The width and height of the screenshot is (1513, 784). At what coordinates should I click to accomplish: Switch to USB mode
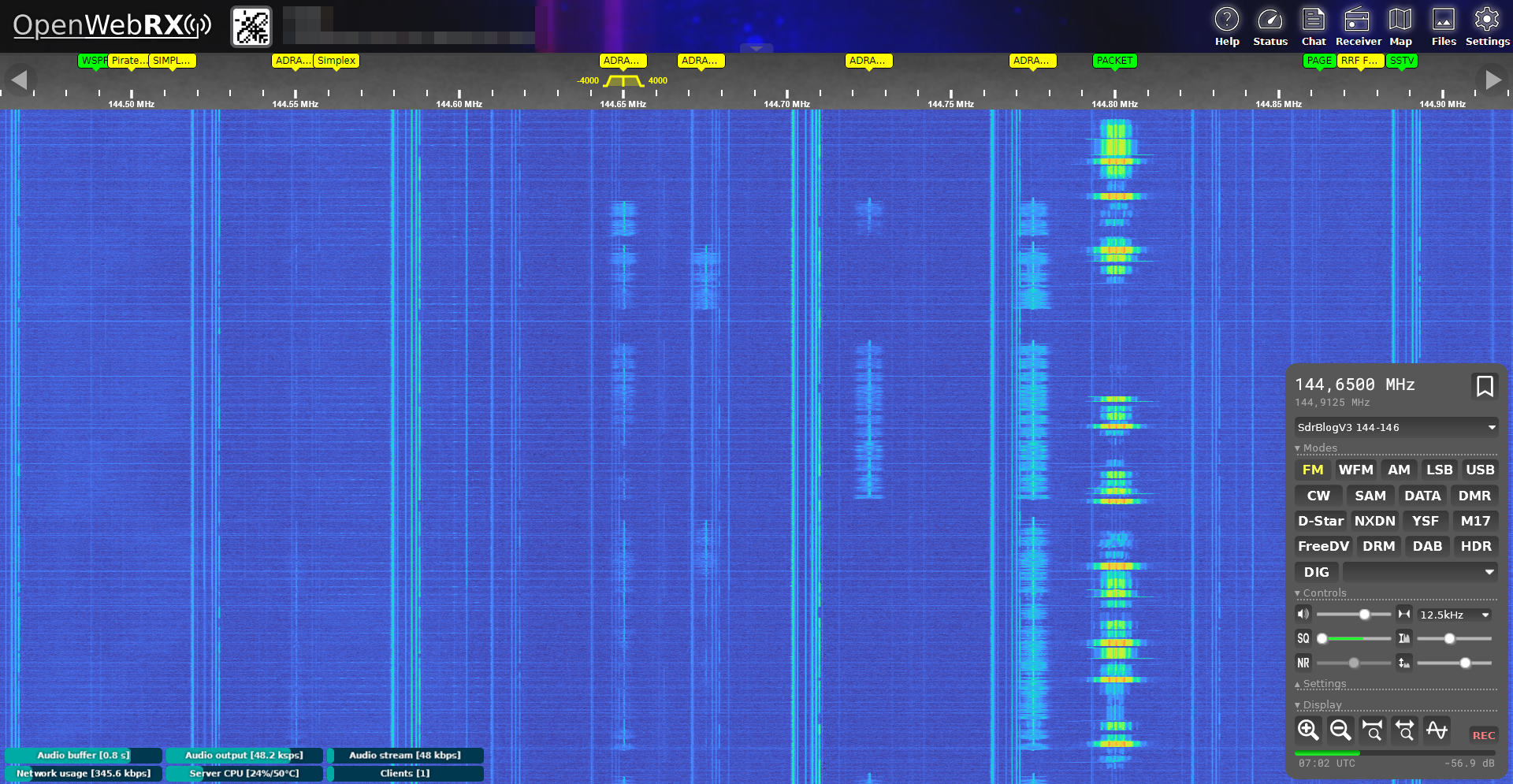click(x=1480, y=470)
